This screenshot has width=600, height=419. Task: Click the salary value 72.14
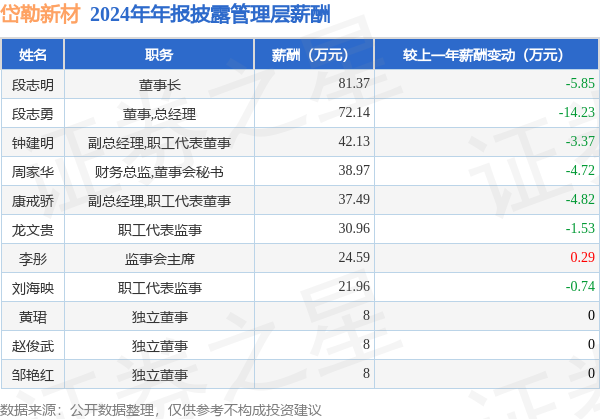point(354,112)
